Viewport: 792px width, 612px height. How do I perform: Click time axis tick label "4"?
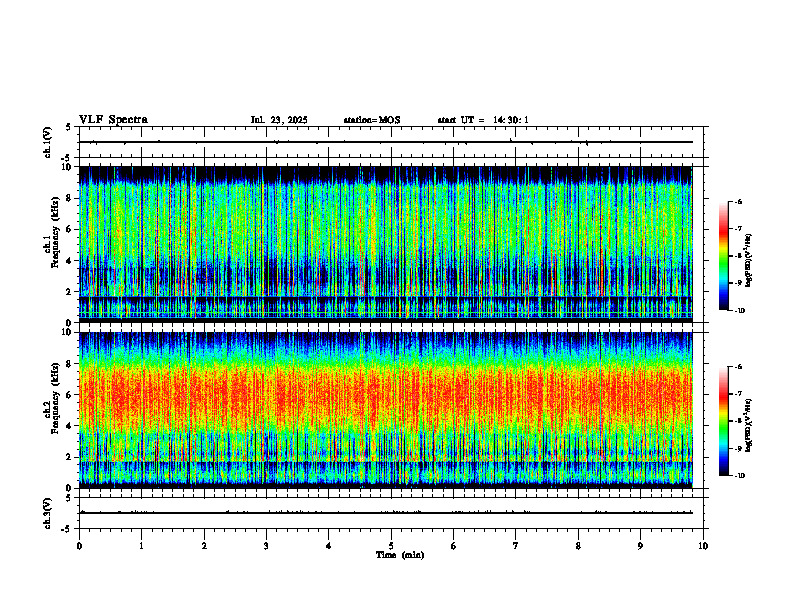(329, 546)
